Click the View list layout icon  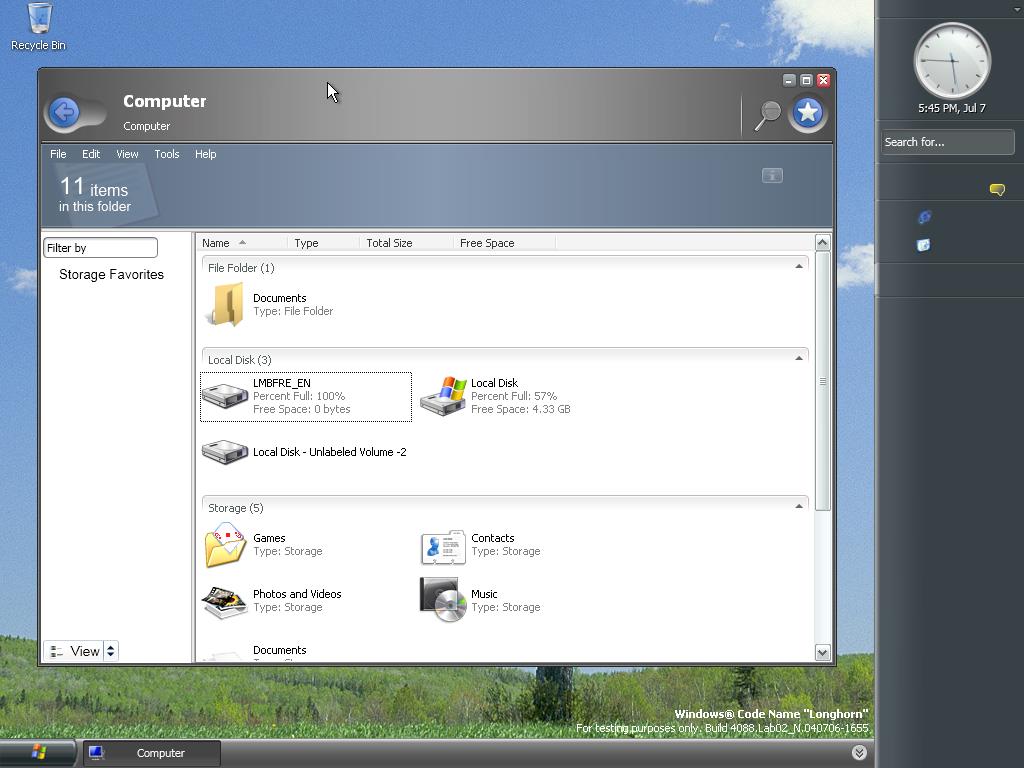56,651
